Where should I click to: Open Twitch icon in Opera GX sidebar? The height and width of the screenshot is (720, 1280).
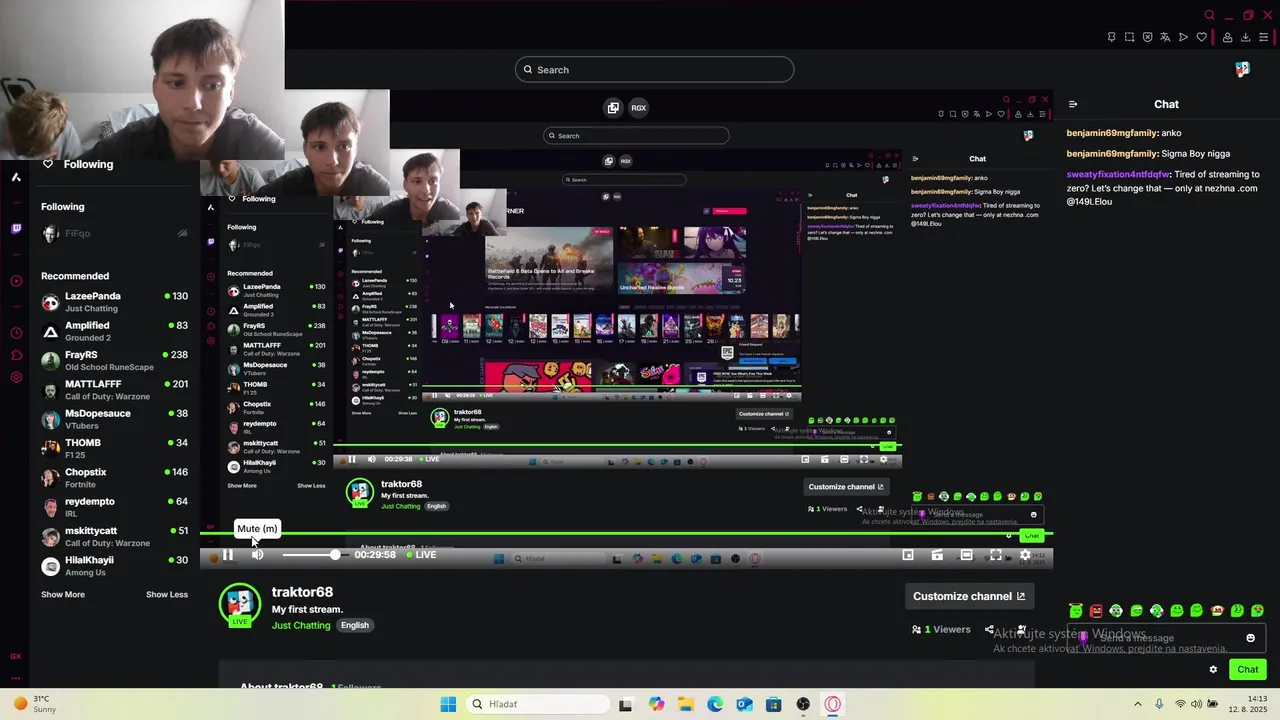[x=16, y=229]
